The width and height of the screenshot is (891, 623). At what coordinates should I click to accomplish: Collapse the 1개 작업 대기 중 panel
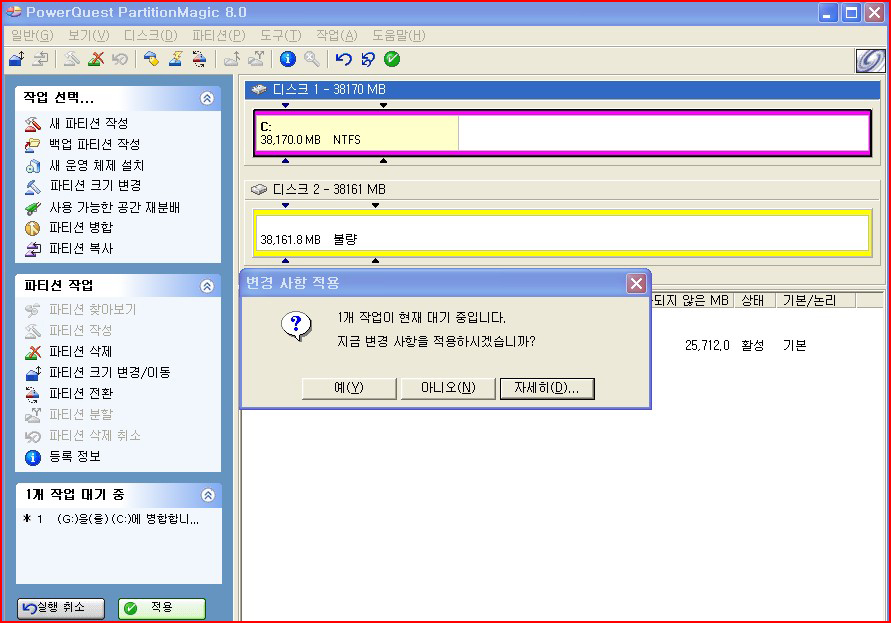click(x=208, y=495)
